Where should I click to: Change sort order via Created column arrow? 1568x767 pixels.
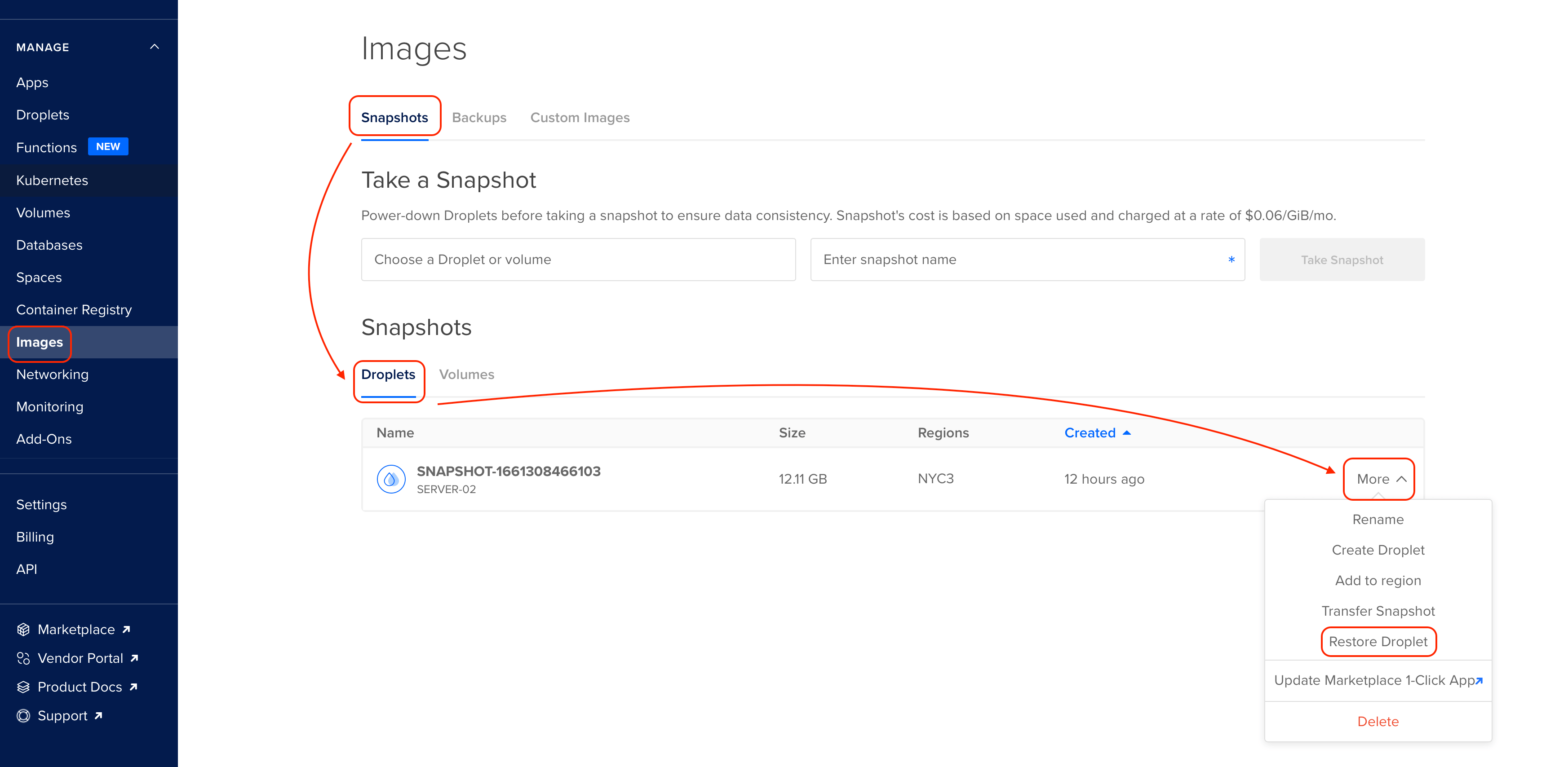1127,432
